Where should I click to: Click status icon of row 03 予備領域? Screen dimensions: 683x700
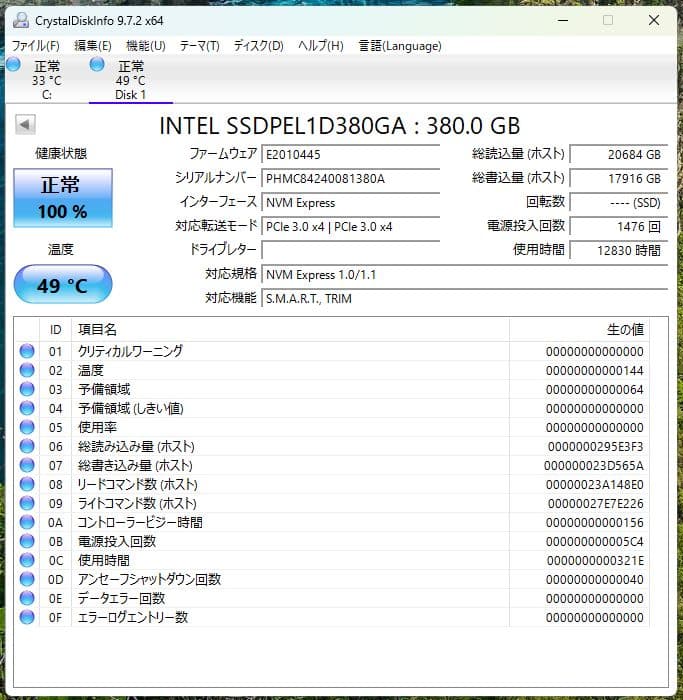point(27,389)
